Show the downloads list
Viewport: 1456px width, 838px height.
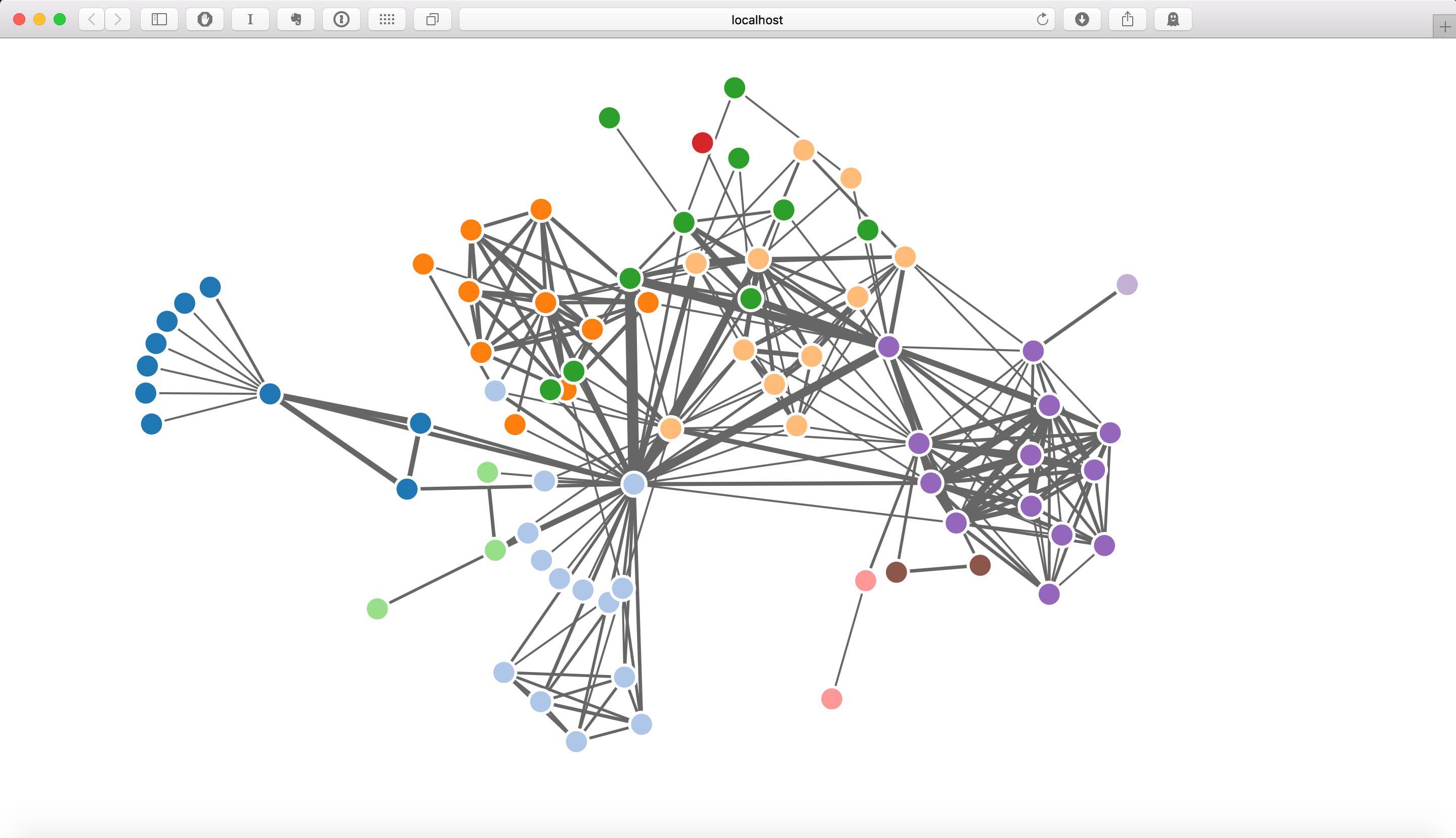pos(1082,20)
